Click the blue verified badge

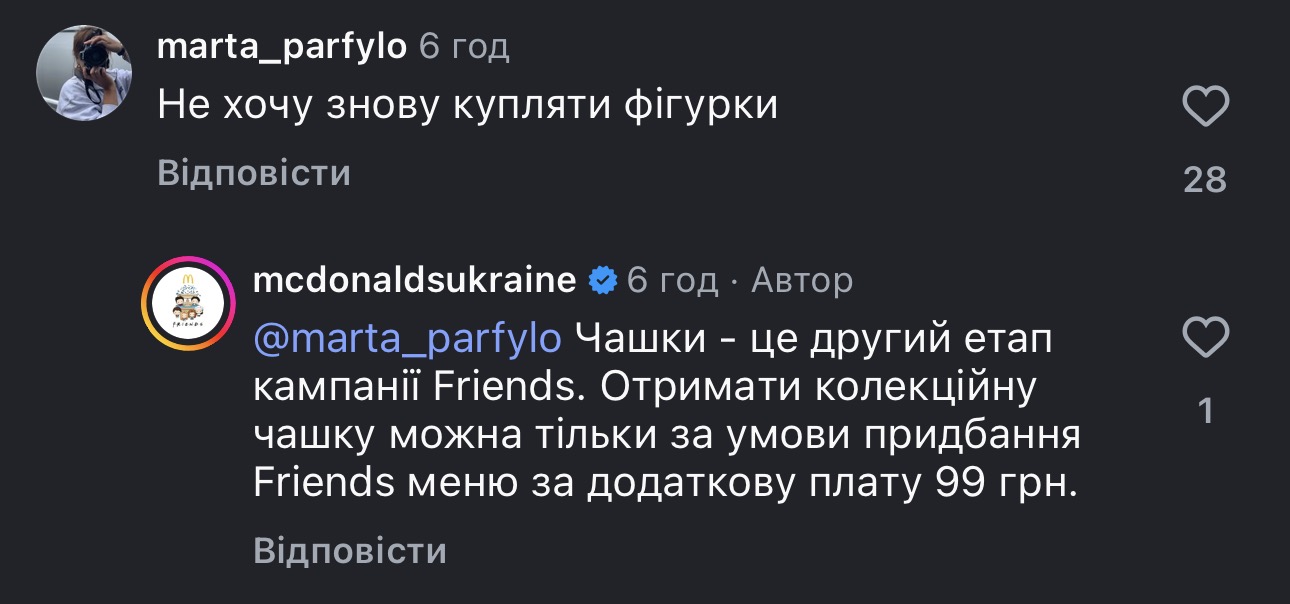602,281
